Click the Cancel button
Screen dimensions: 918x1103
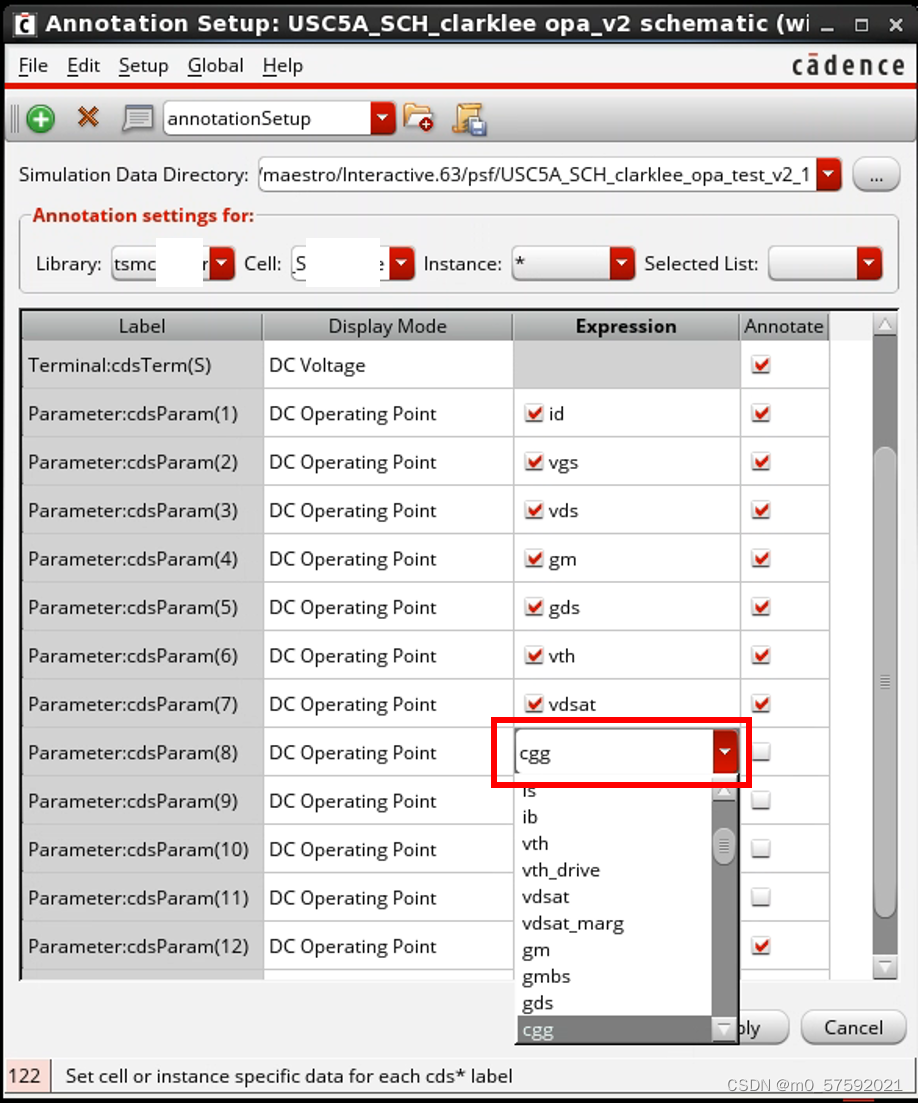click(853, 1028)
